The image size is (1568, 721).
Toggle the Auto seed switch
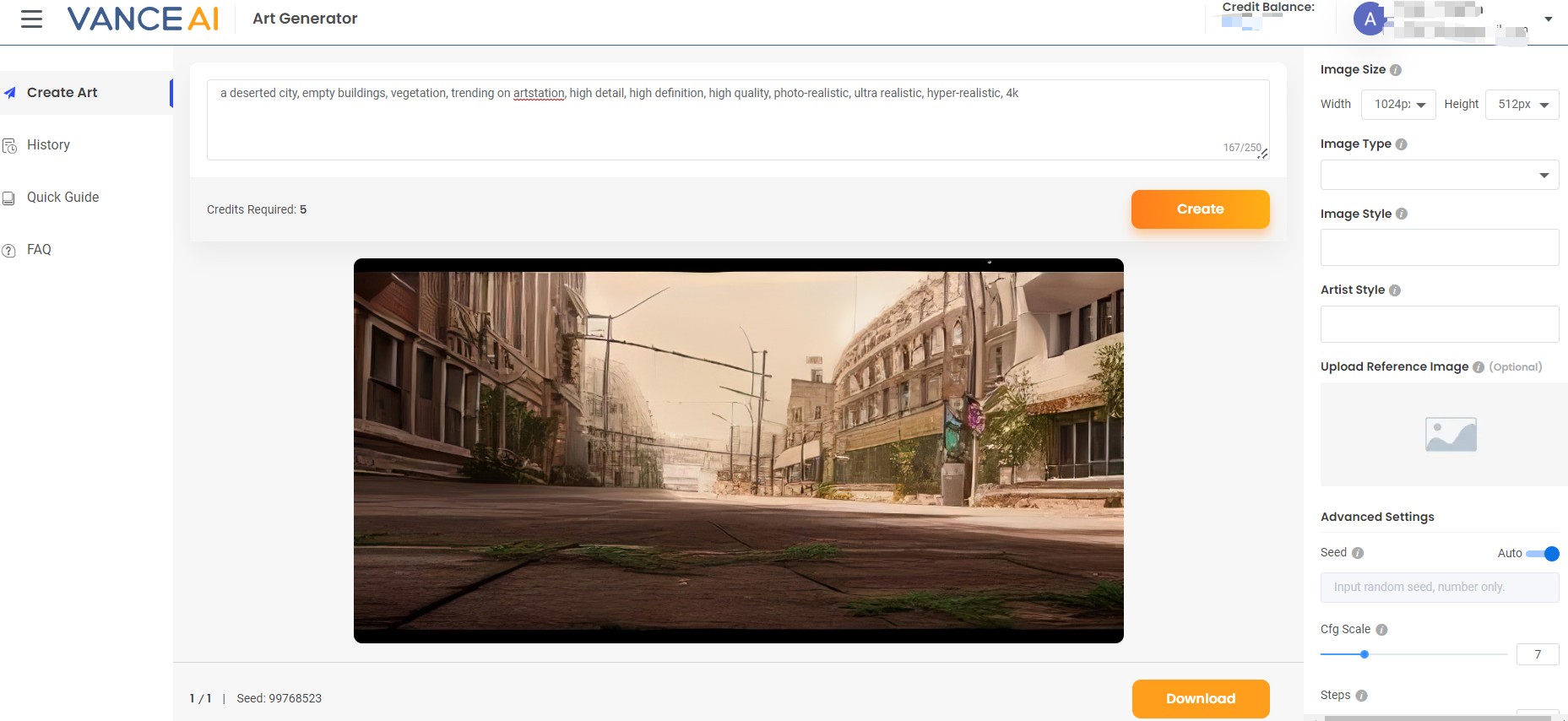point(1543,554)
